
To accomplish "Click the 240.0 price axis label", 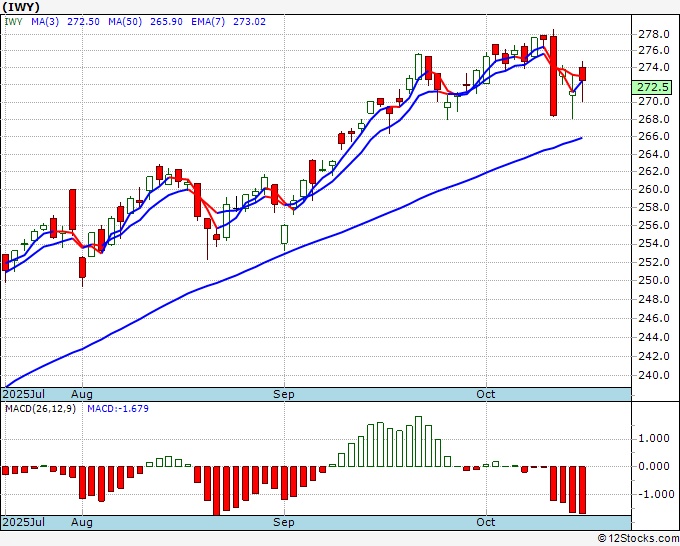I will pyautogui.click(x=654, y=375).
